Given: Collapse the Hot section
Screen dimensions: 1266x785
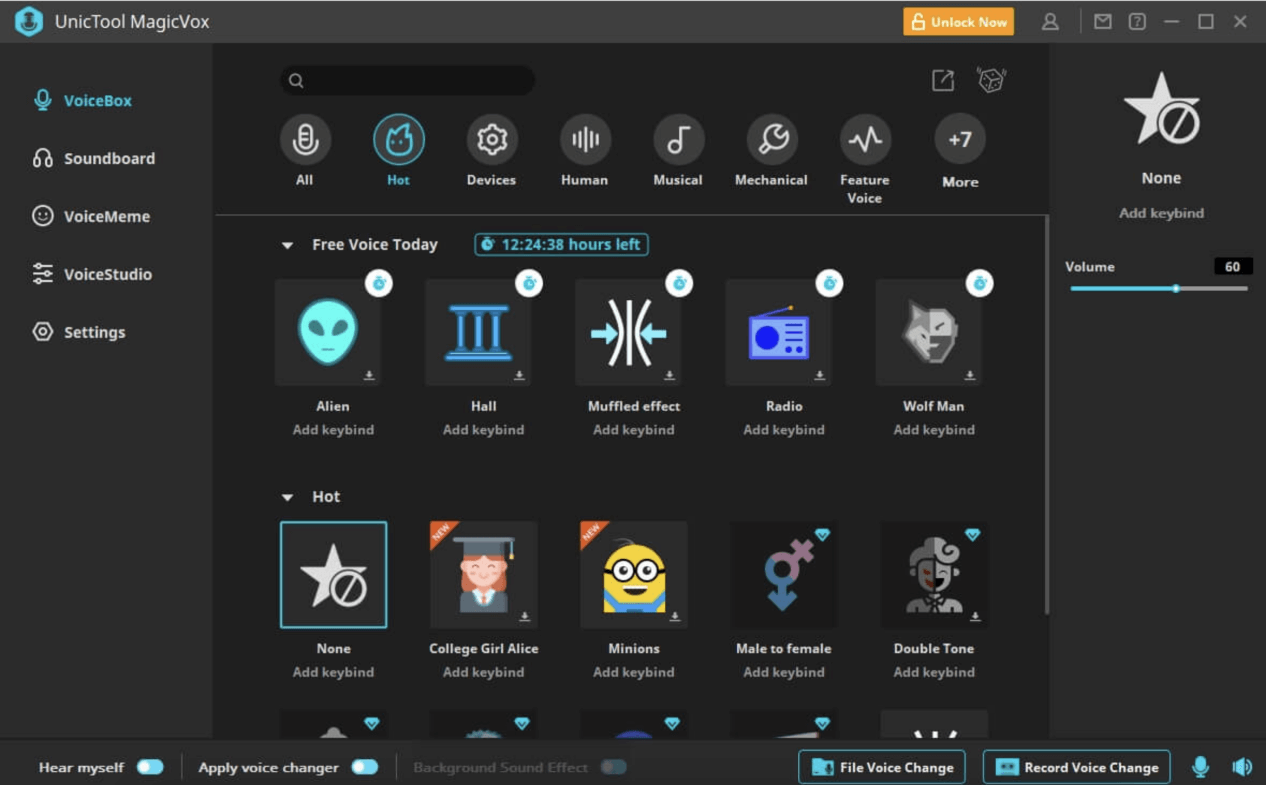Looking at the screenshot, I should pos(288,496).
